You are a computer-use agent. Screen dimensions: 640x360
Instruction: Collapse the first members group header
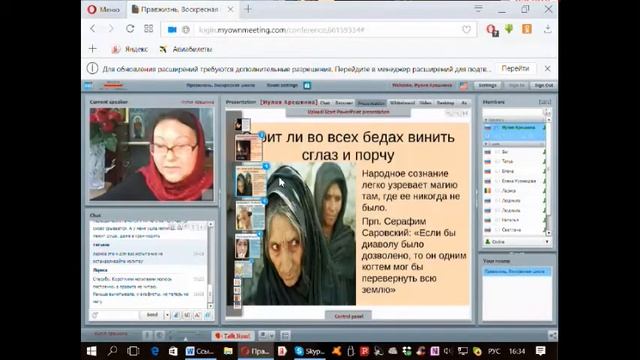514,120
